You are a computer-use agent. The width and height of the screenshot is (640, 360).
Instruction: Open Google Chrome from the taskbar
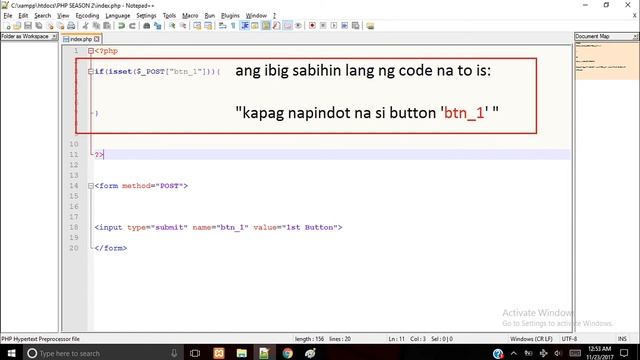coord(287,353)
